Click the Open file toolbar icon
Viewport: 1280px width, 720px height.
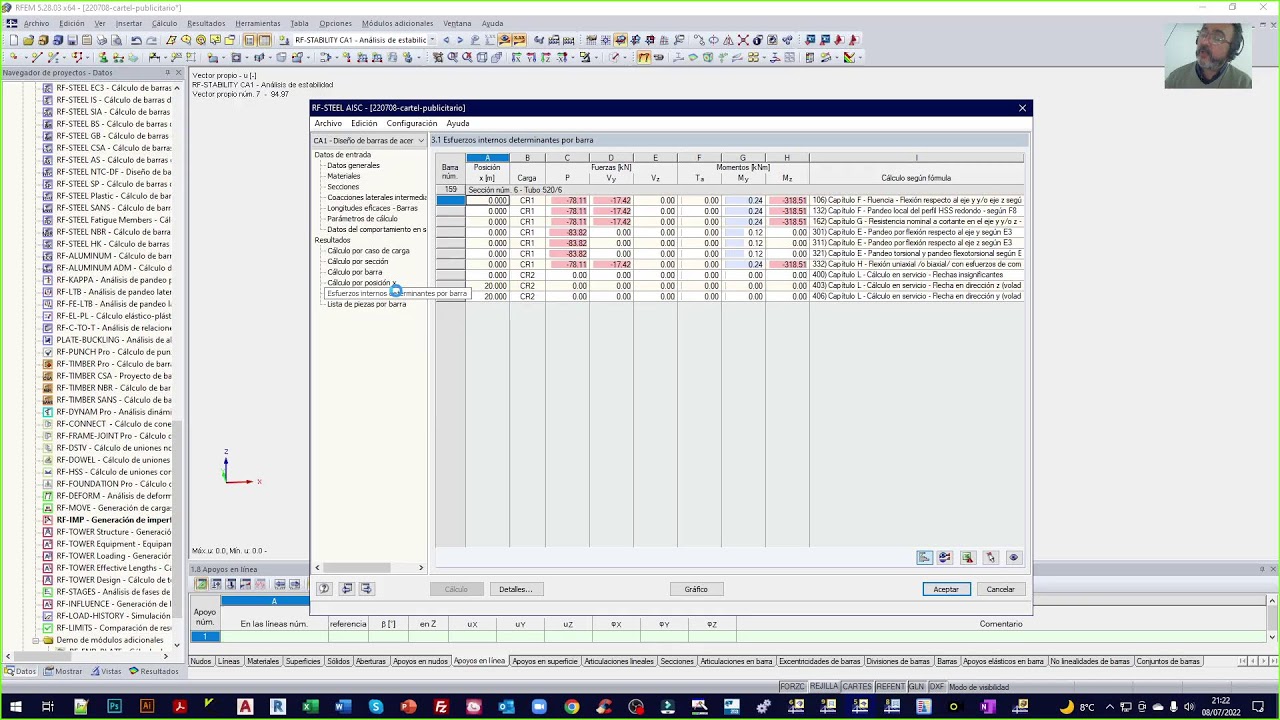[28, 40]
